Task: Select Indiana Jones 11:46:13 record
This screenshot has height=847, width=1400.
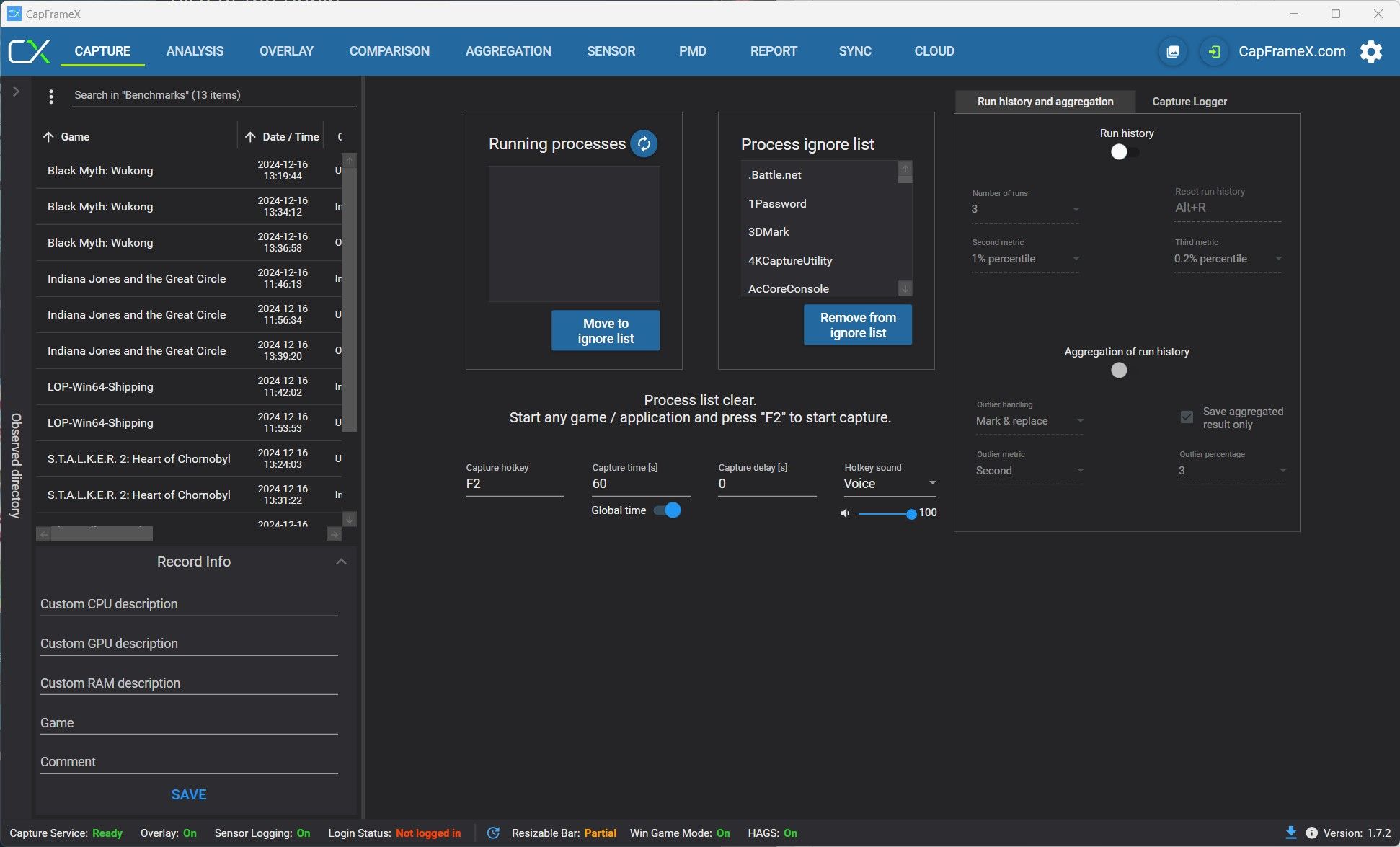Action: pos(189,279)
